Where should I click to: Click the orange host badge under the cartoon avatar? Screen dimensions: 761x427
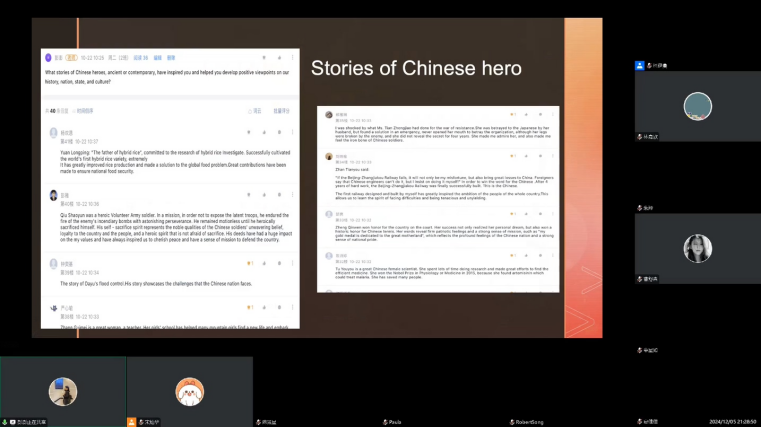(x=131, y=422)
